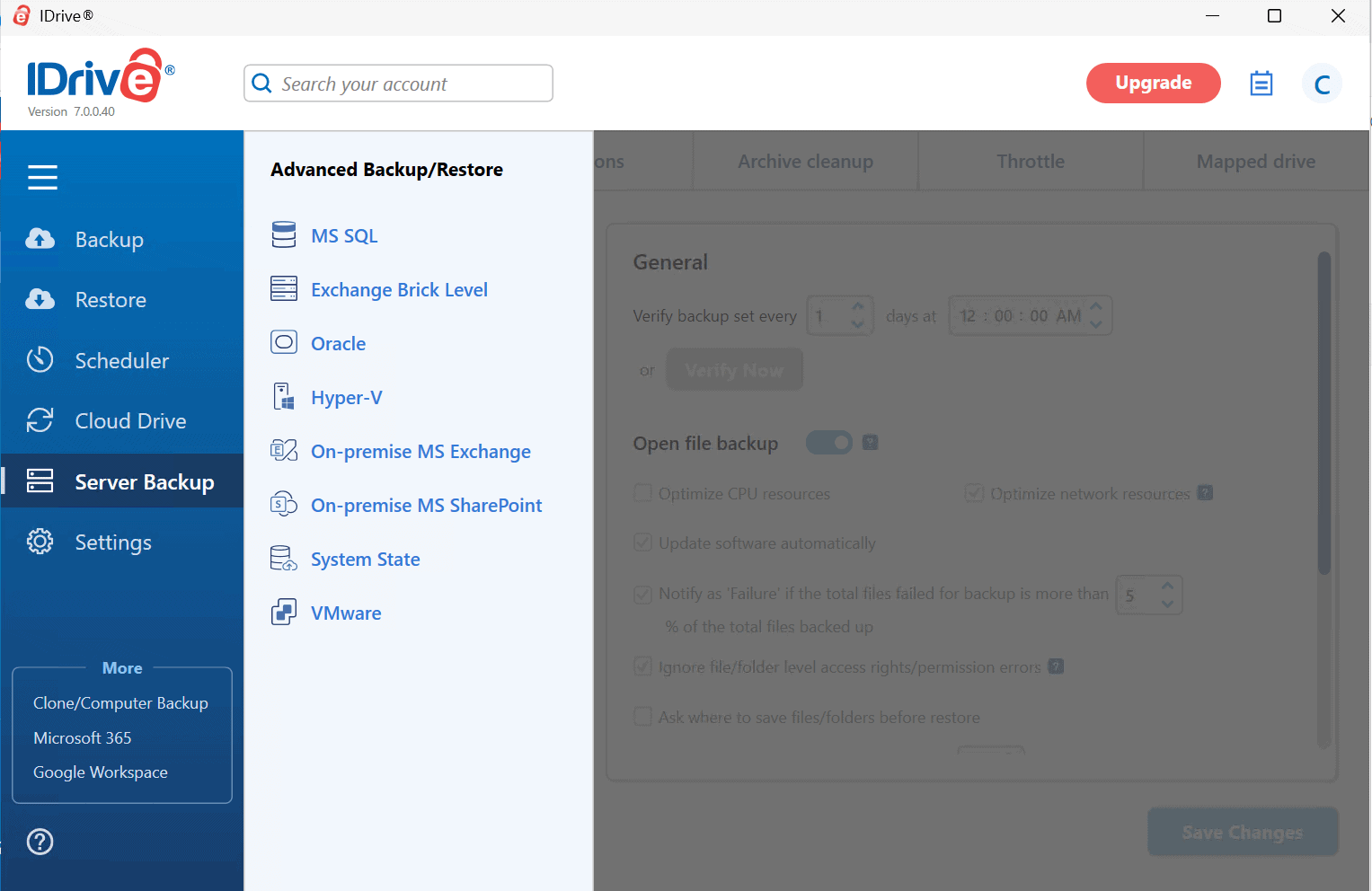Viewport: 1372px width, 891px height.
Task: Select Server Backup in sidebar
Action: coord(122,481)
